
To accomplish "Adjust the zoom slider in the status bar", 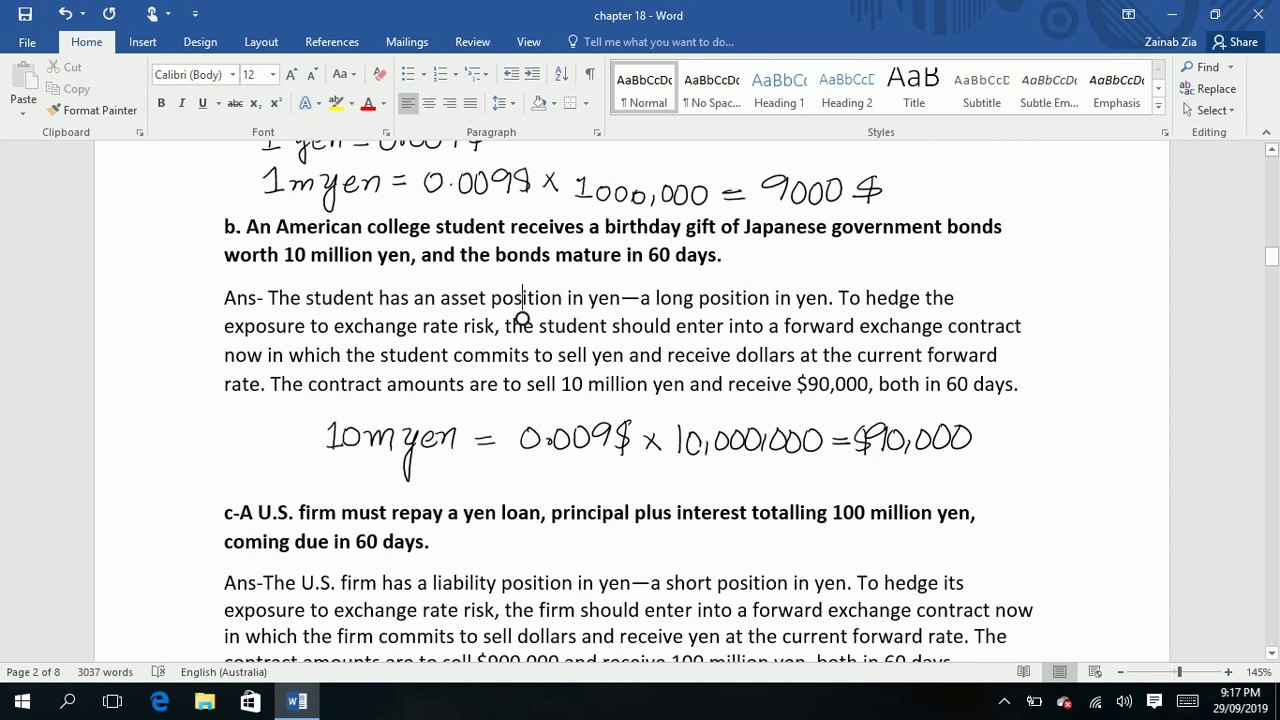I will [1179, 672].
